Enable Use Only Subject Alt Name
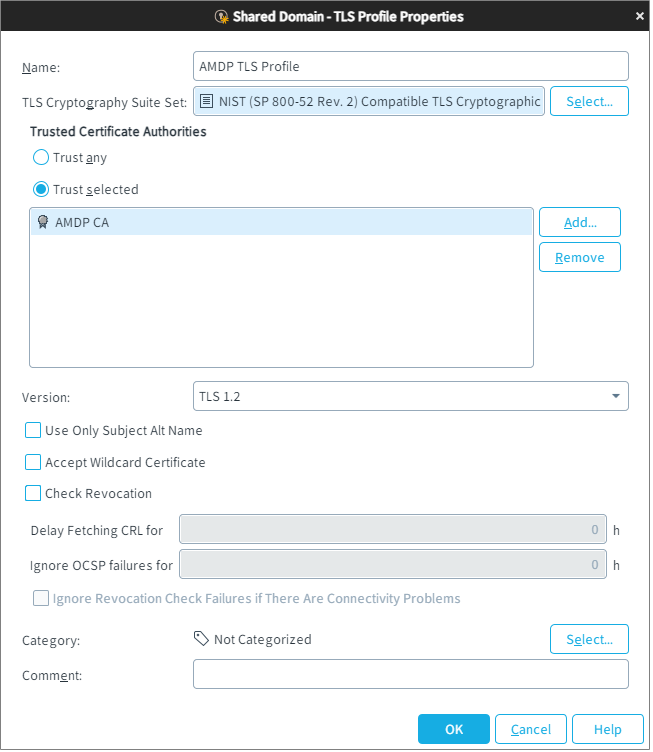The image size is (653, 752). pyautogui.click(x=34, y=431)
